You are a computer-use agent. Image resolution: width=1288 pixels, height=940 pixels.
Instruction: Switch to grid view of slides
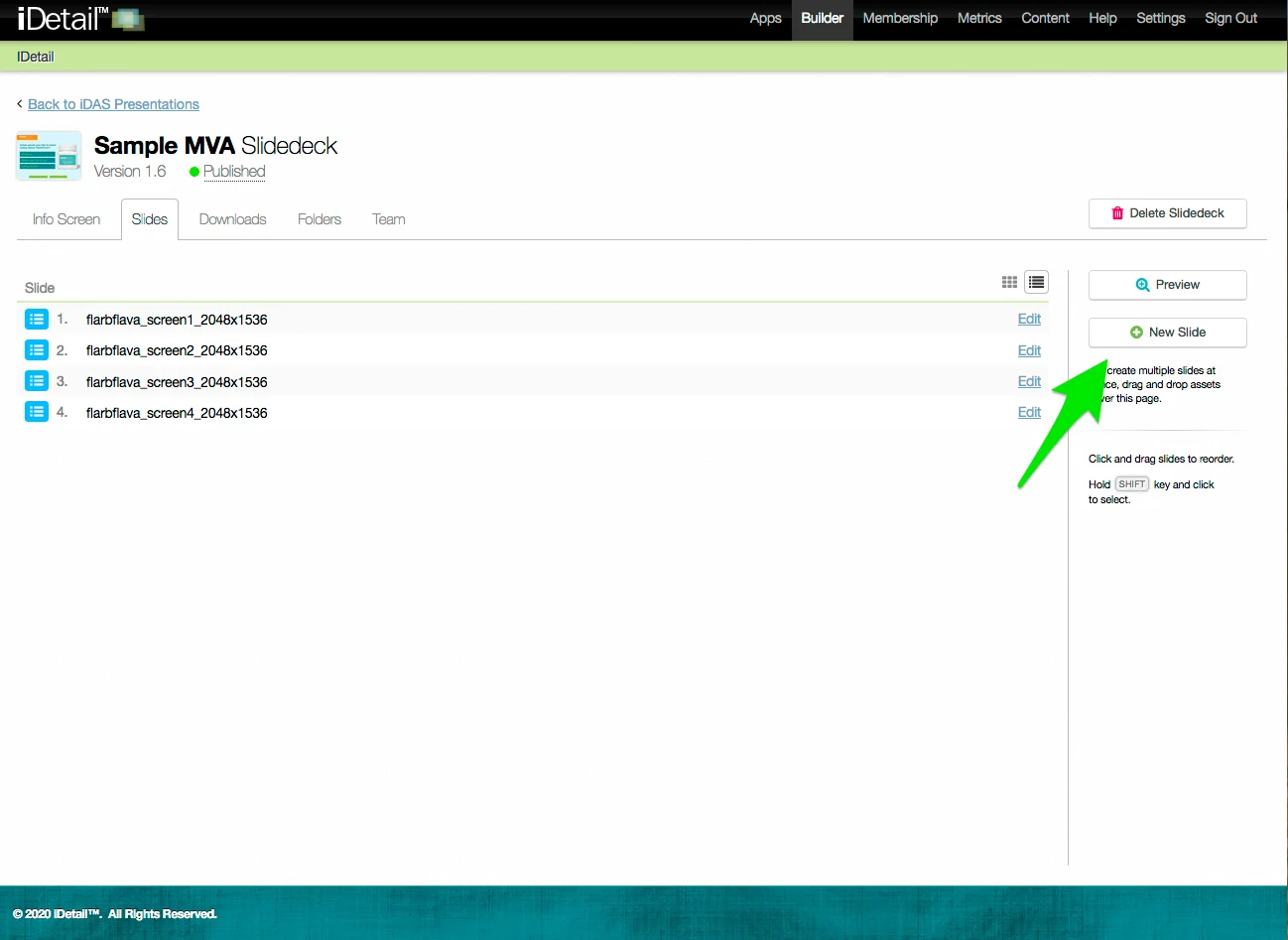click(1009, 283)
